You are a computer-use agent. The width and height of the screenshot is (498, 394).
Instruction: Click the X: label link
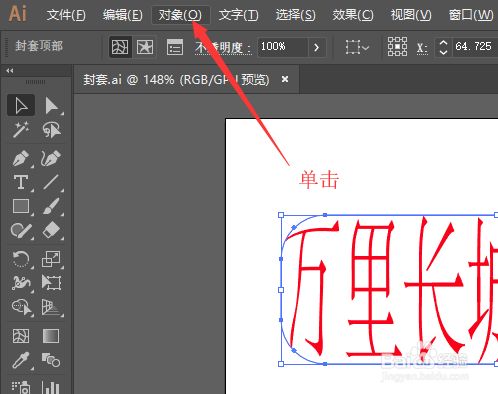point(422,48)
